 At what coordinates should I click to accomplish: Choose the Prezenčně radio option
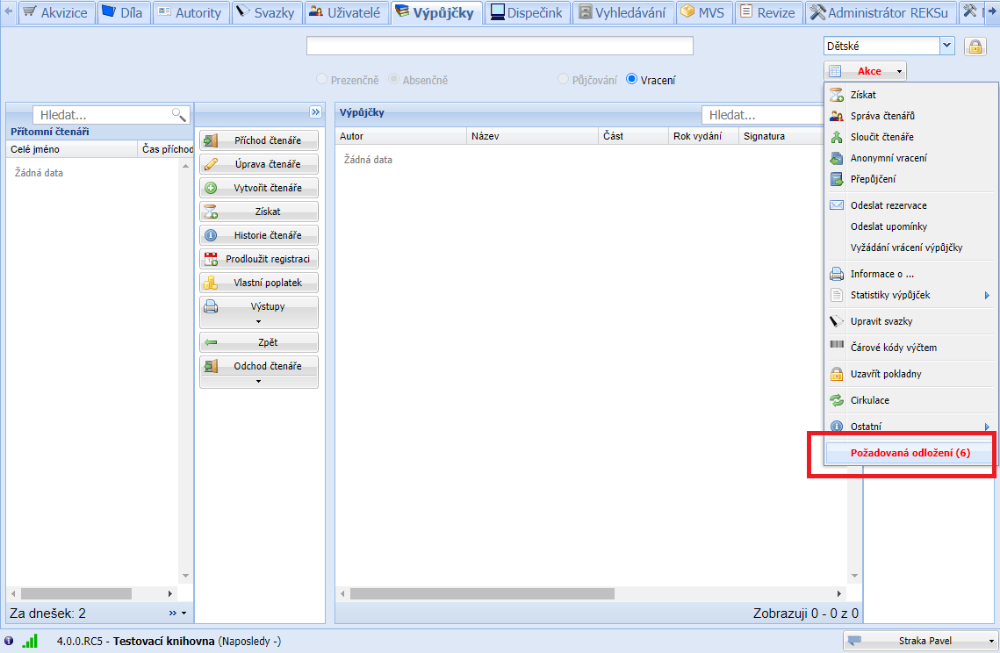(322, 80)
